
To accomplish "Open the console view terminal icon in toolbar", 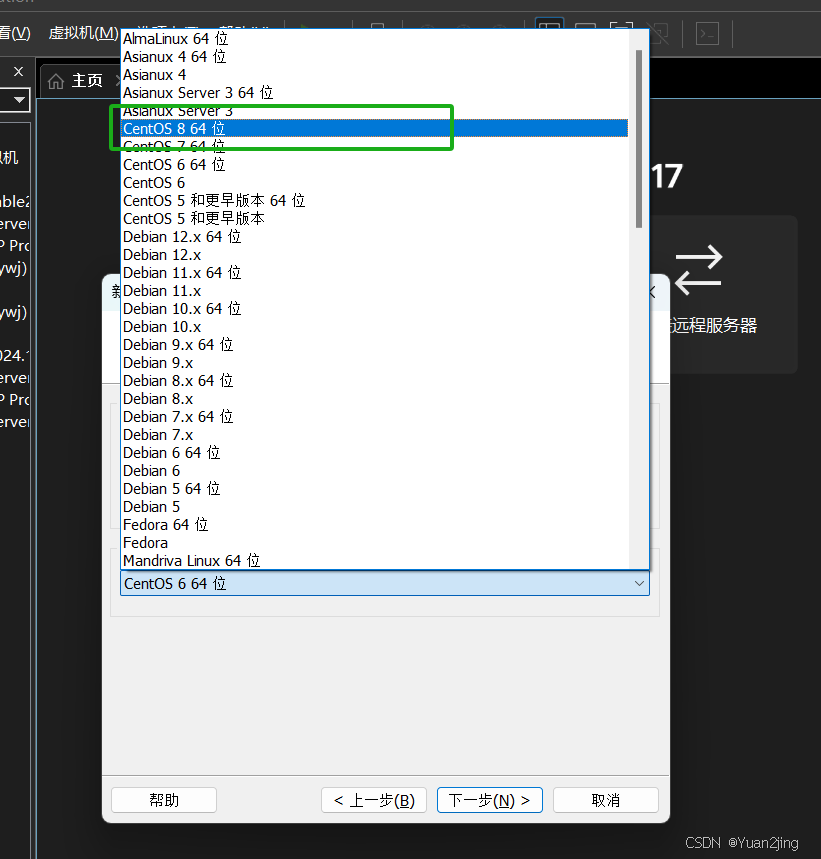I will (x=707, y=34).
